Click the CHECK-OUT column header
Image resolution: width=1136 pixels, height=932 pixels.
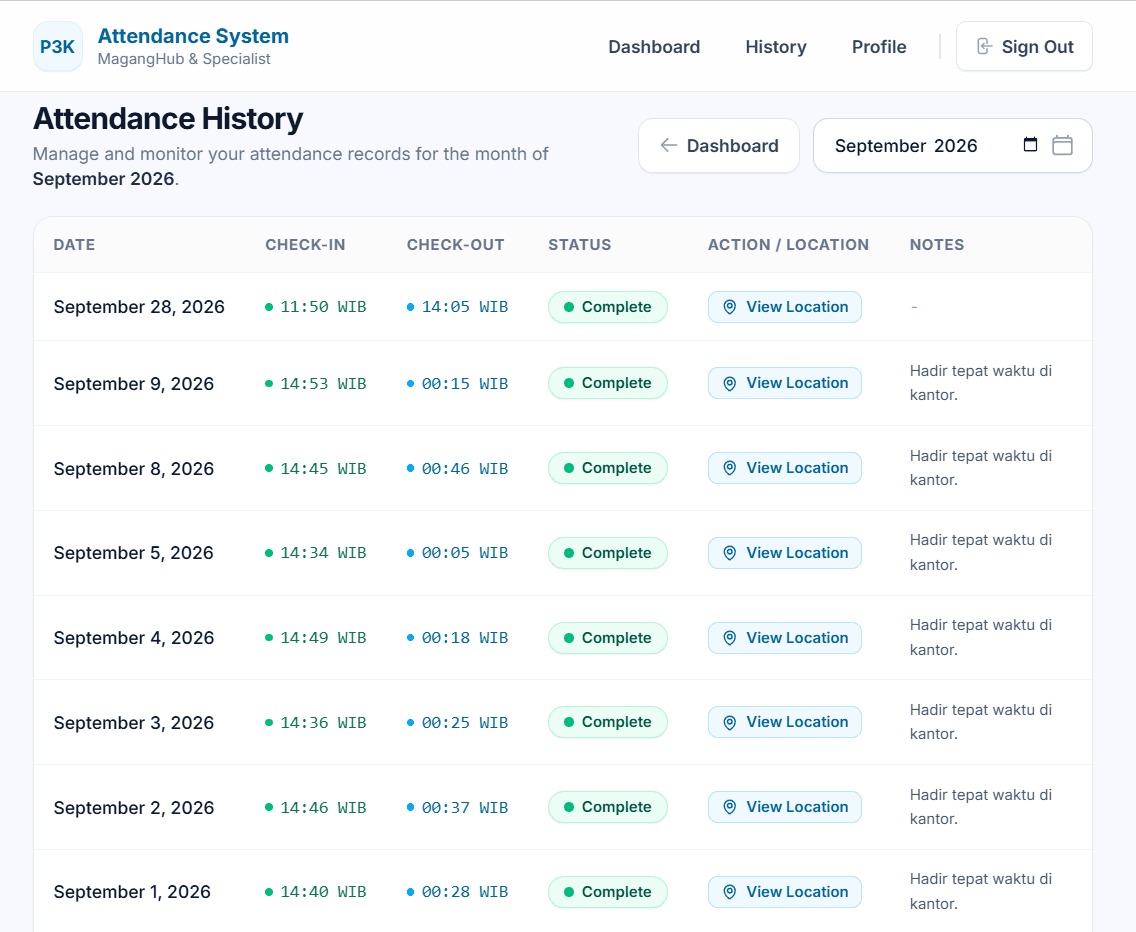coord(456,245)
